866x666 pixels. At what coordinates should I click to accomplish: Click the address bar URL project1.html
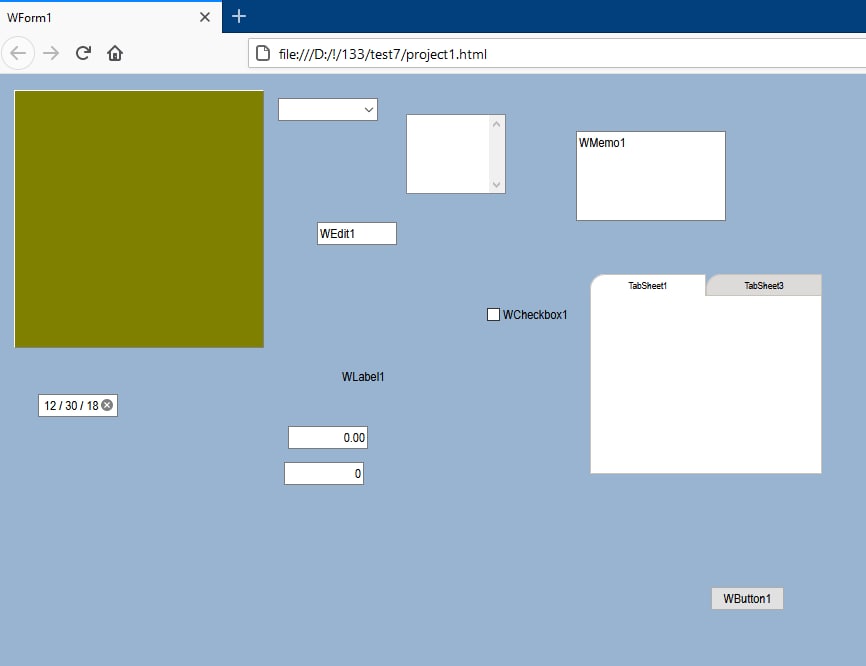(x=383, y=54)
